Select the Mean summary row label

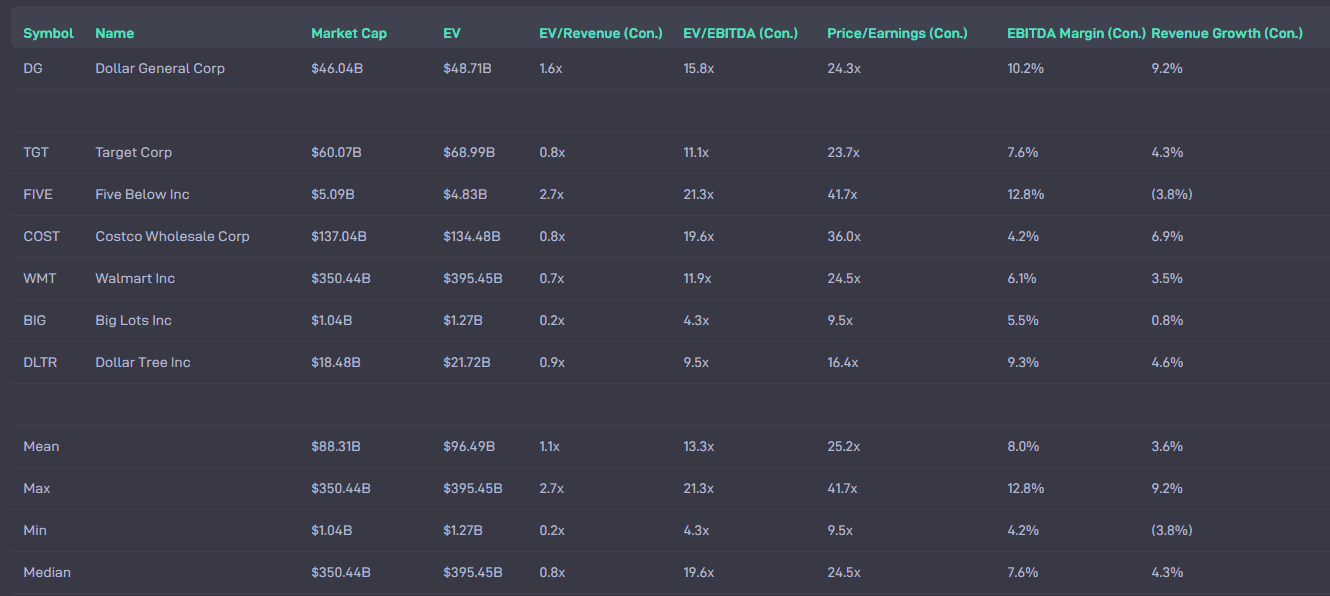pos(41,446)
